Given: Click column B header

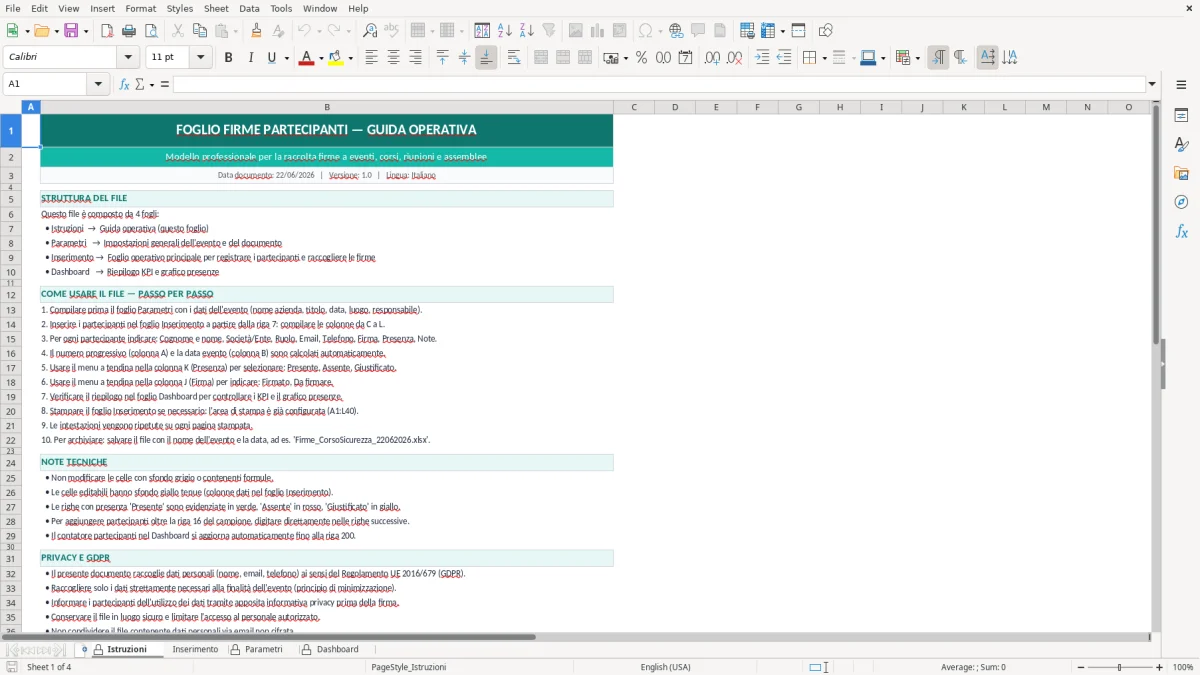Looking at the screenshot, I should (x=326, y=107).
